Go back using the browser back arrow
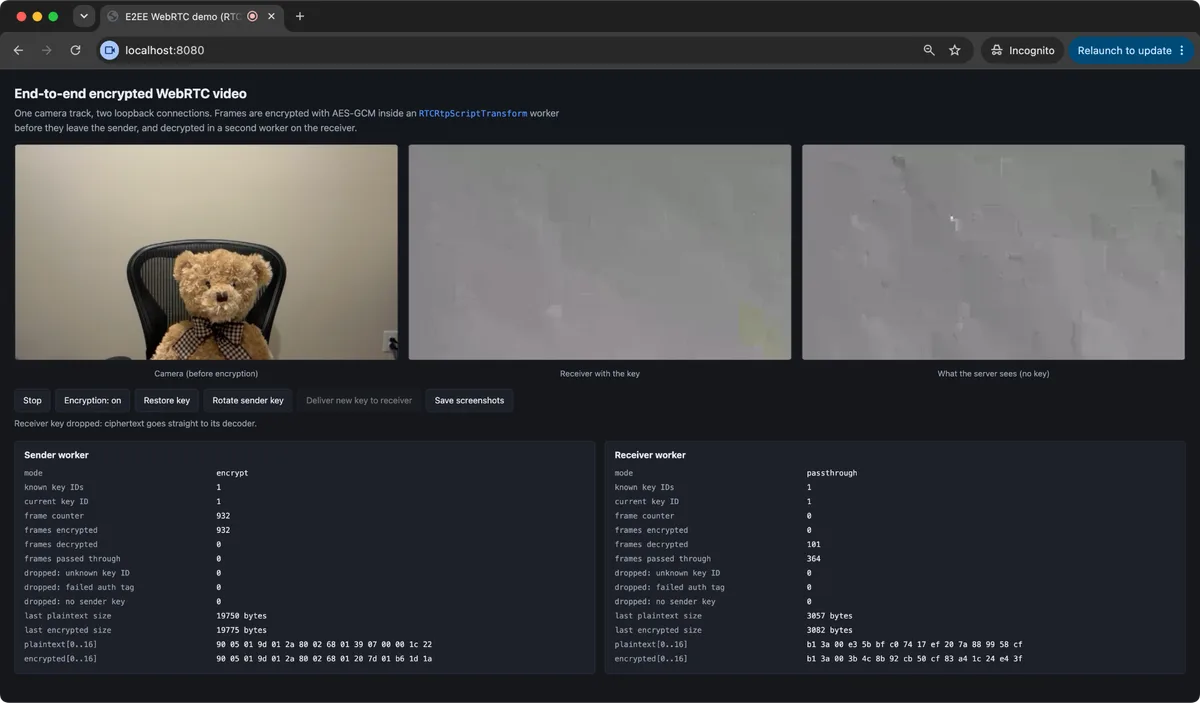Screen dimensions: 1200x703 (18, 50)
